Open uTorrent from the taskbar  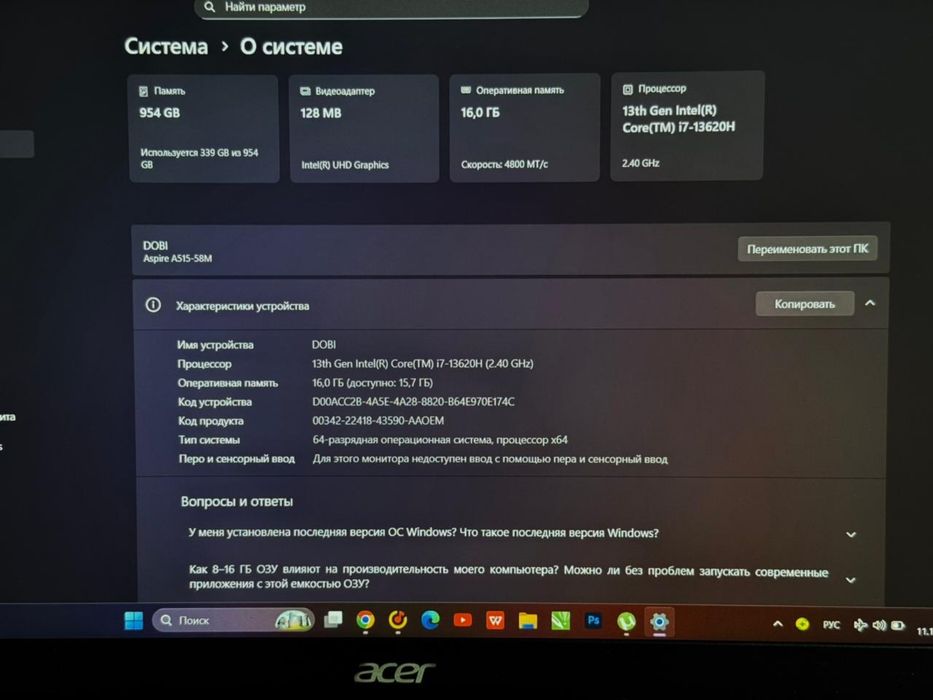pyautogui.click(x=626, y=621)
